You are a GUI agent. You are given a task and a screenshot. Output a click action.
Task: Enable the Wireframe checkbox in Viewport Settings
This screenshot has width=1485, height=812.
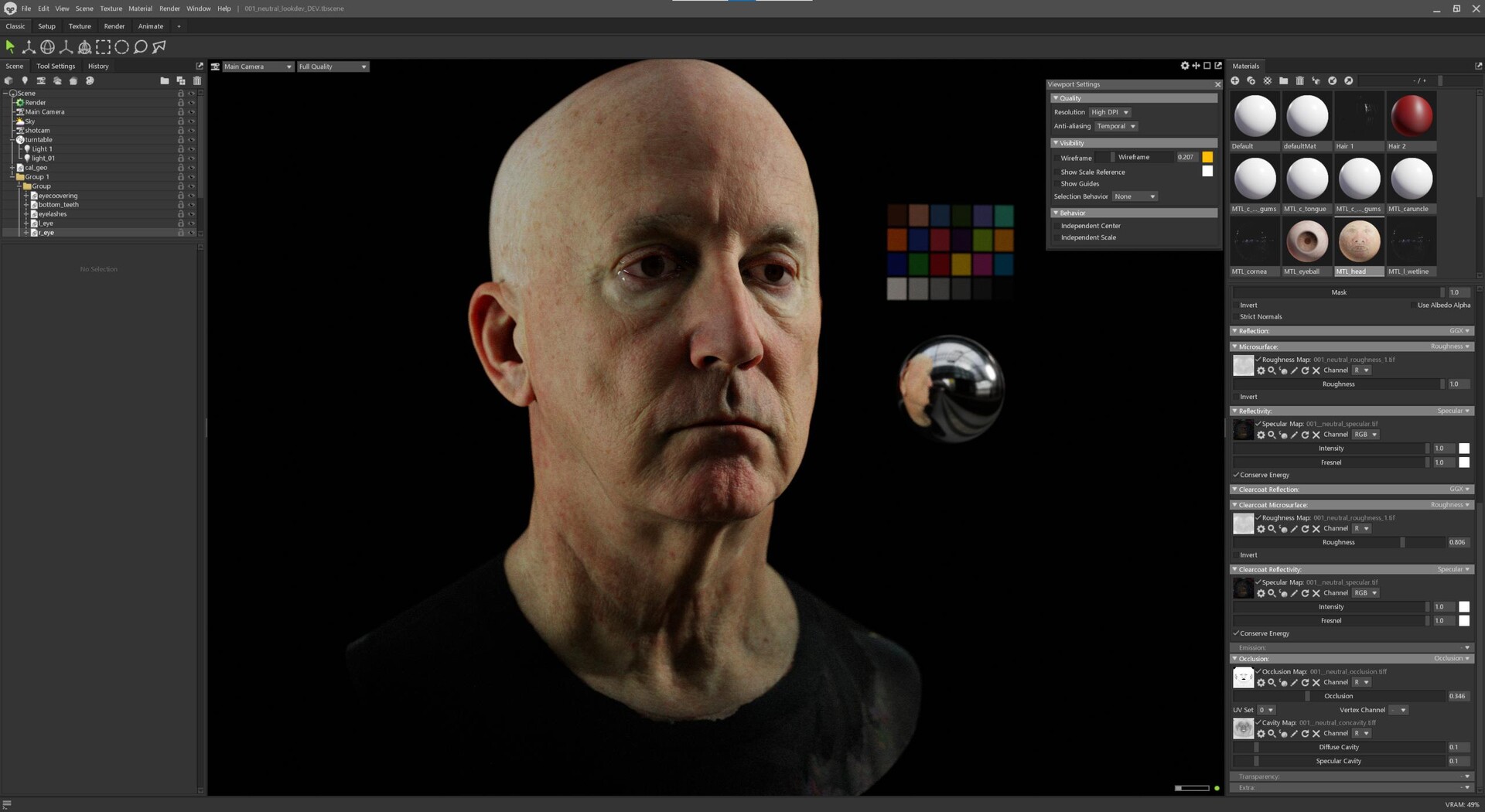(1057, 158)
